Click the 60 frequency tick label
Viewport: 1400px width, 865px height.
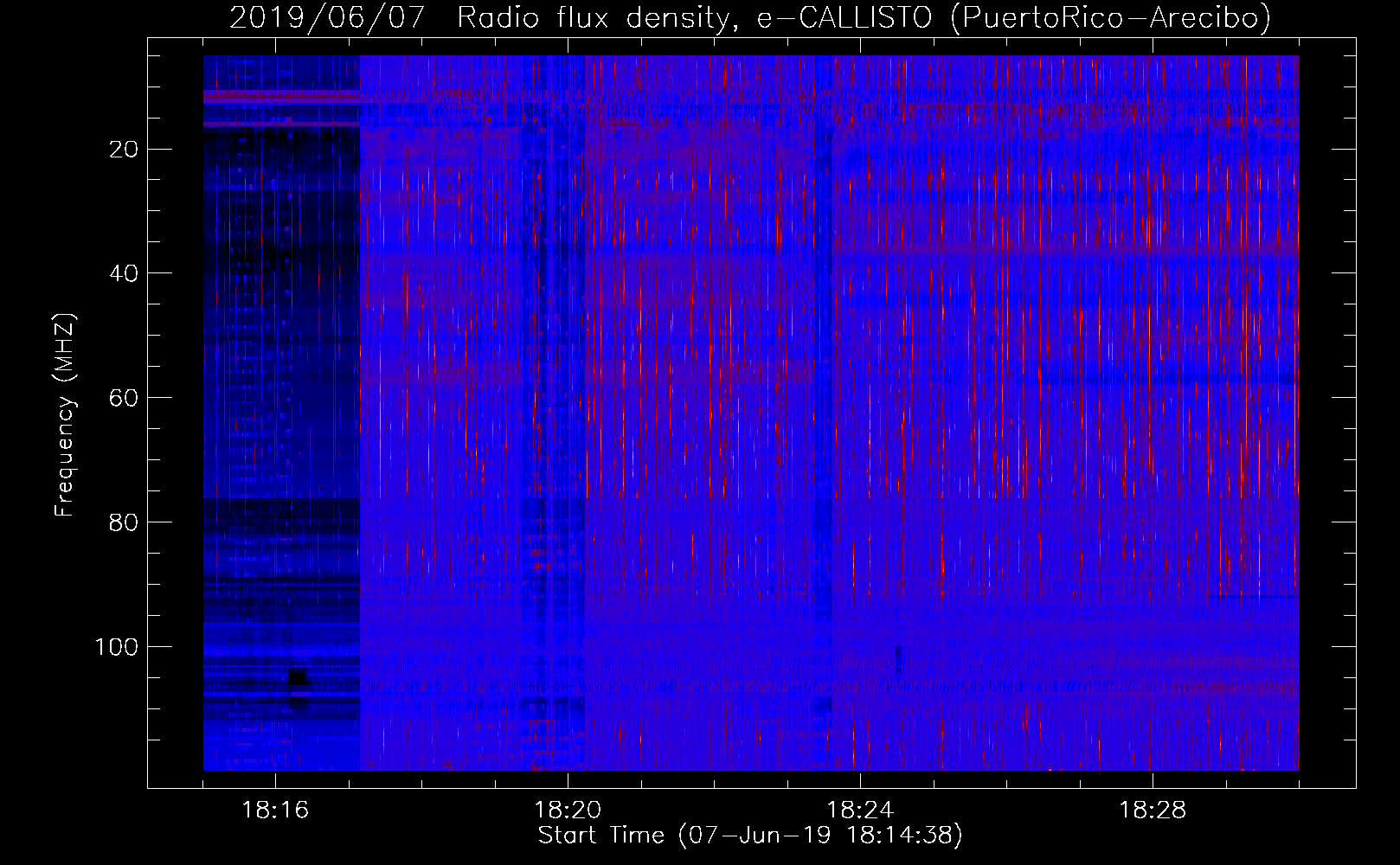point(124,398)
